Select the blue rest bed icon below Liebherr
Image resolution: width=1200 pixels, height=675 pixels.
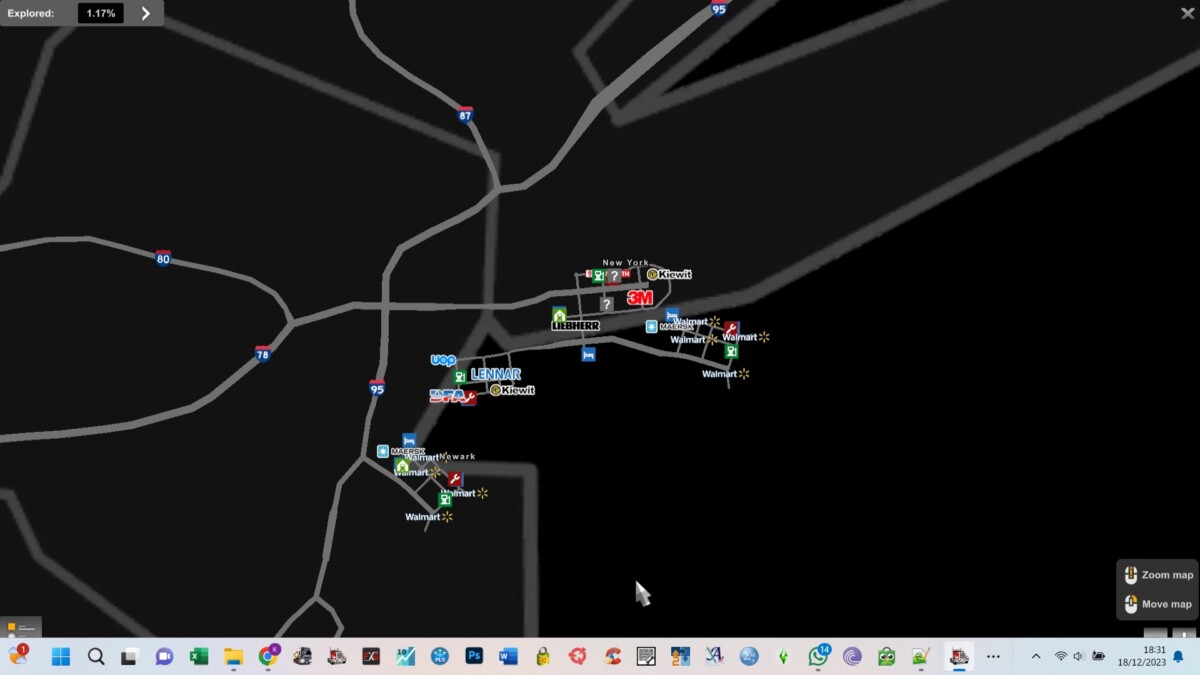[x=588, y=354]
